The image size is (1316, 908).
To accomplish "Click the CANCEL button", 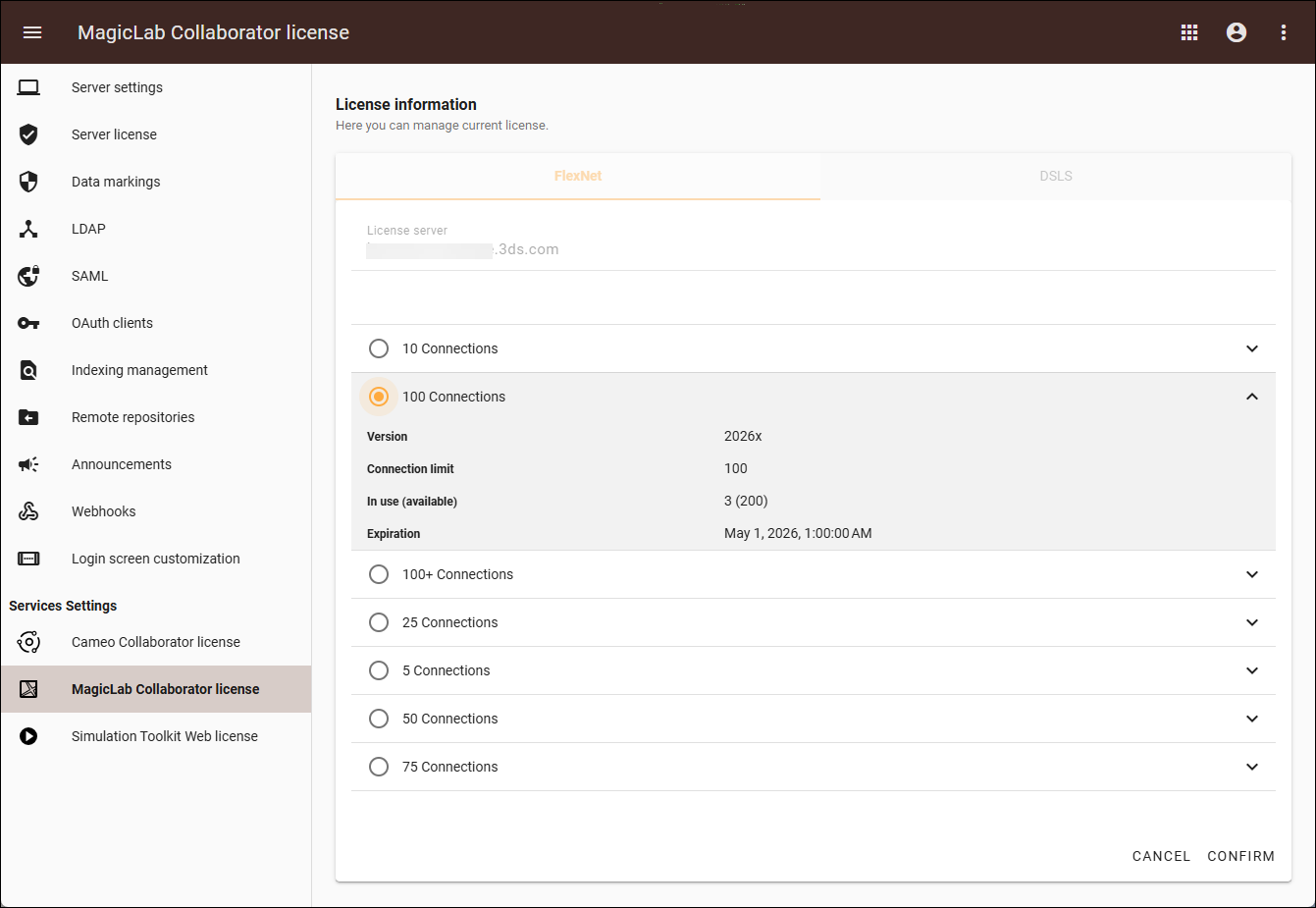I will coord(1161,856).
